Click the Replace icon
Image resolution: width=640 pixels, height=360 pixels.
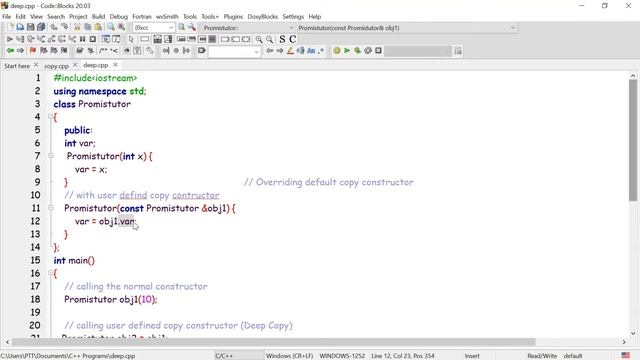[121, 27]
